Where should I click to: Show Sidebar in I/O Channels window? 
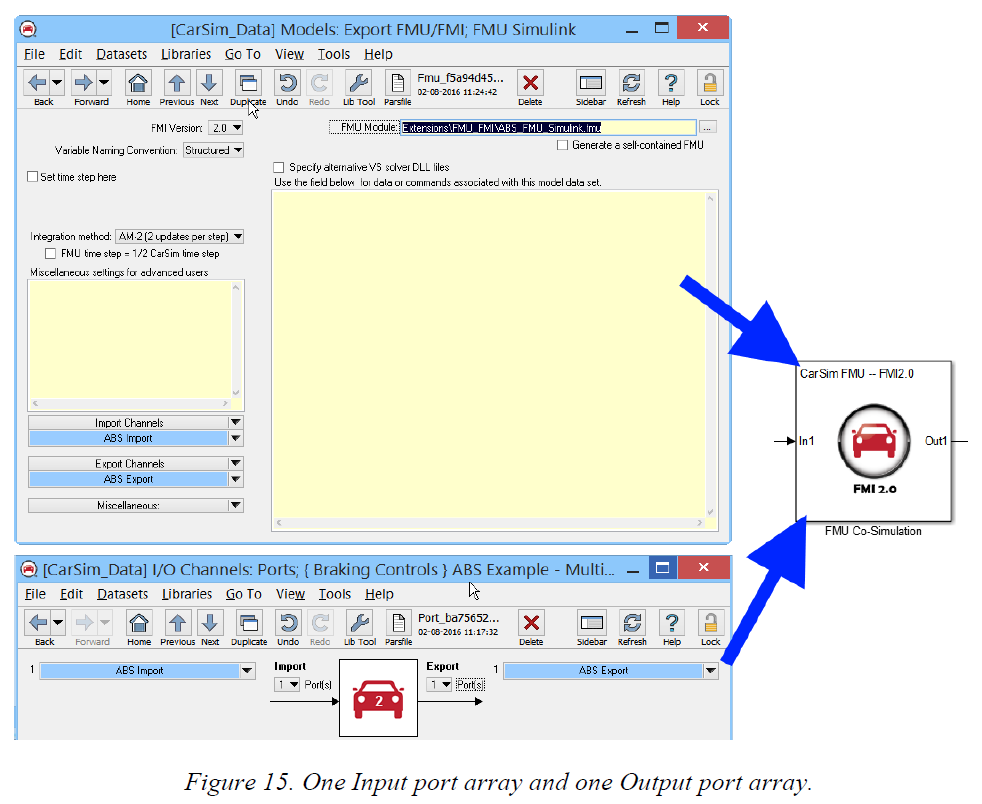[592, 622]
